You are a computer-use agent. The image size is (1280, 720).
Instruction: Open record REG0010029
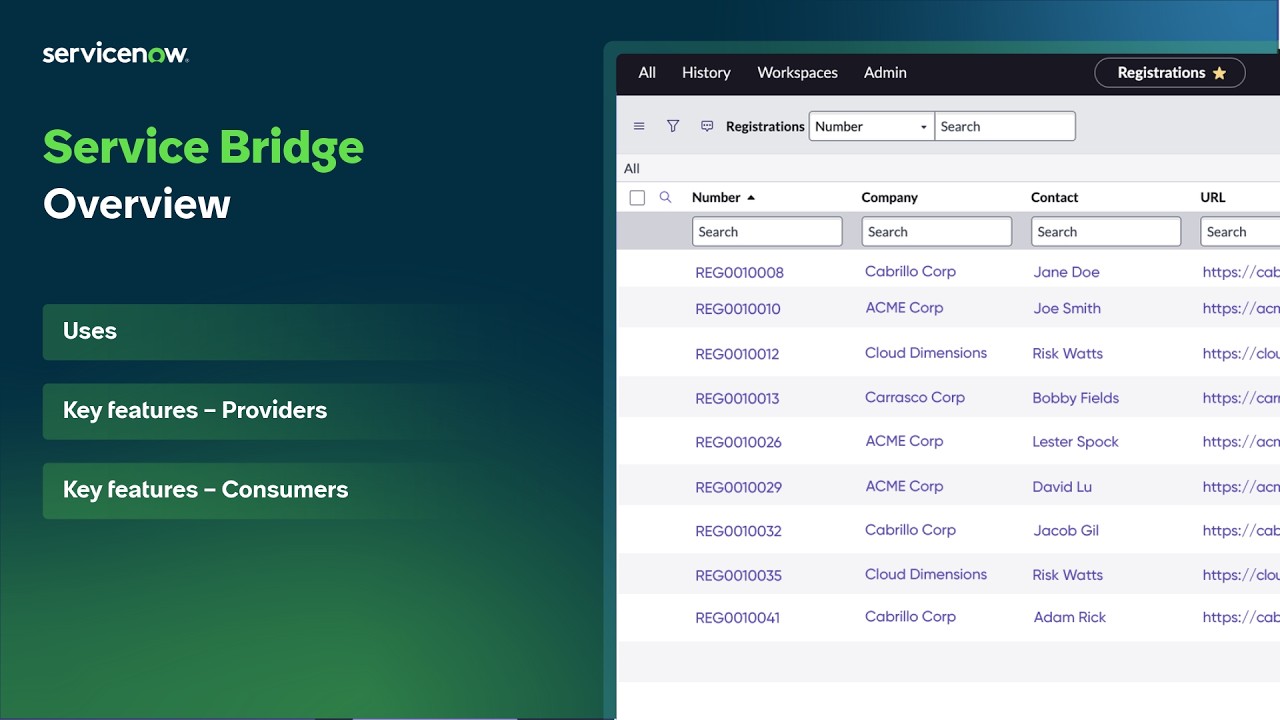[x=738, y=488]
